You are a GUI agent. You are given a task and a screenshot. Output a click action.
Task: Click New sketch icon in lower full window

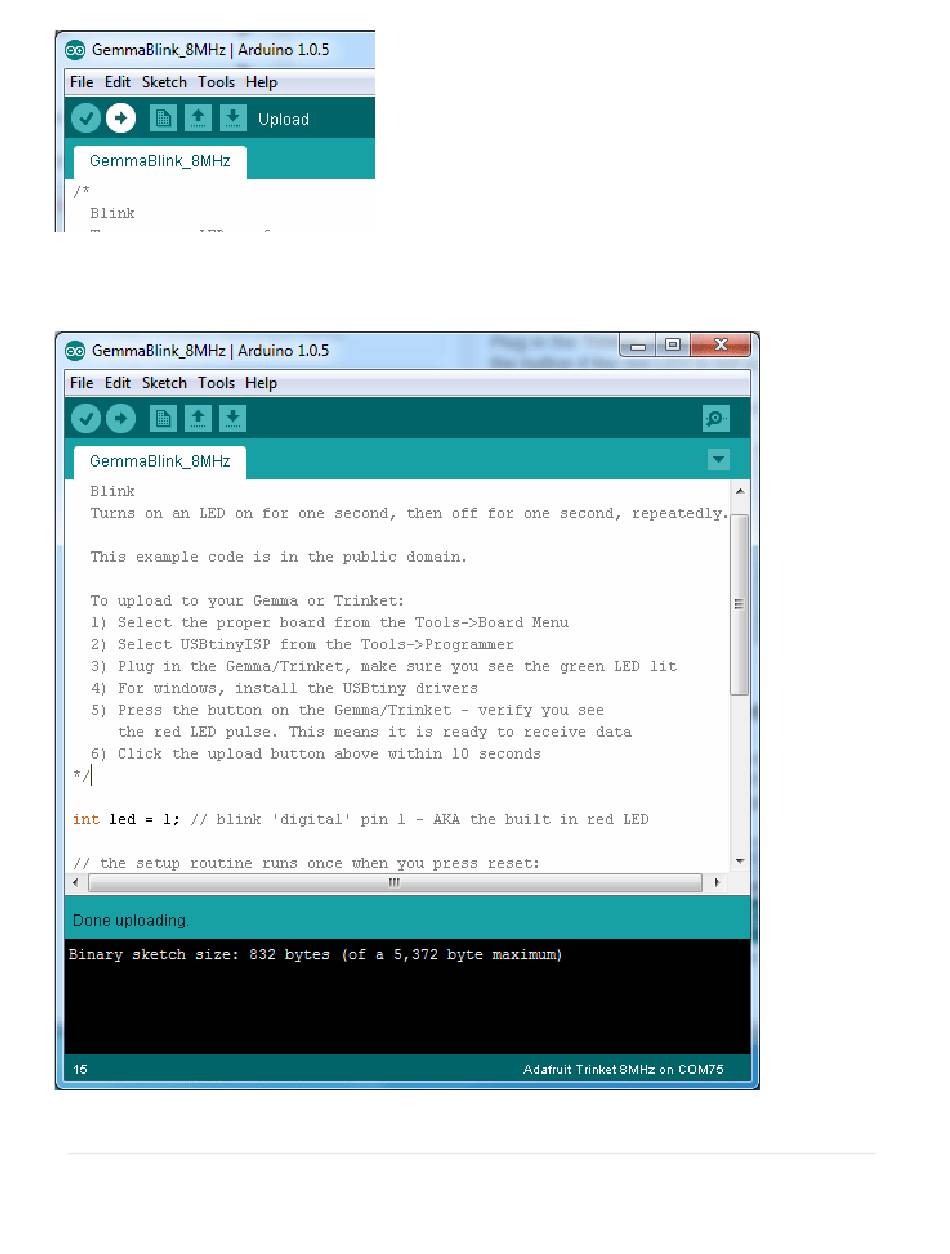click(x=163, y=418)
